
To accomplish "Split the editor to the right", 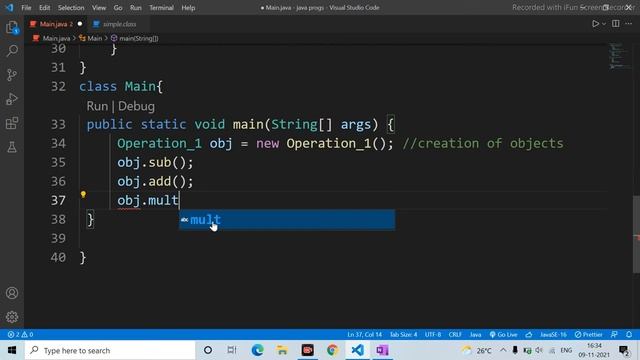I will click(616, 24).
